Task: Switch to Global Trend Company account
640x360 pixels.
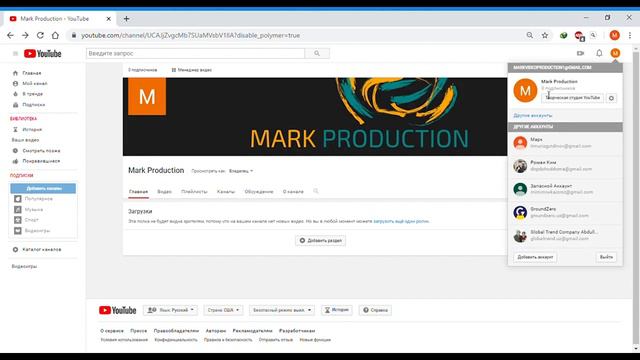Action: pos(565,236)
